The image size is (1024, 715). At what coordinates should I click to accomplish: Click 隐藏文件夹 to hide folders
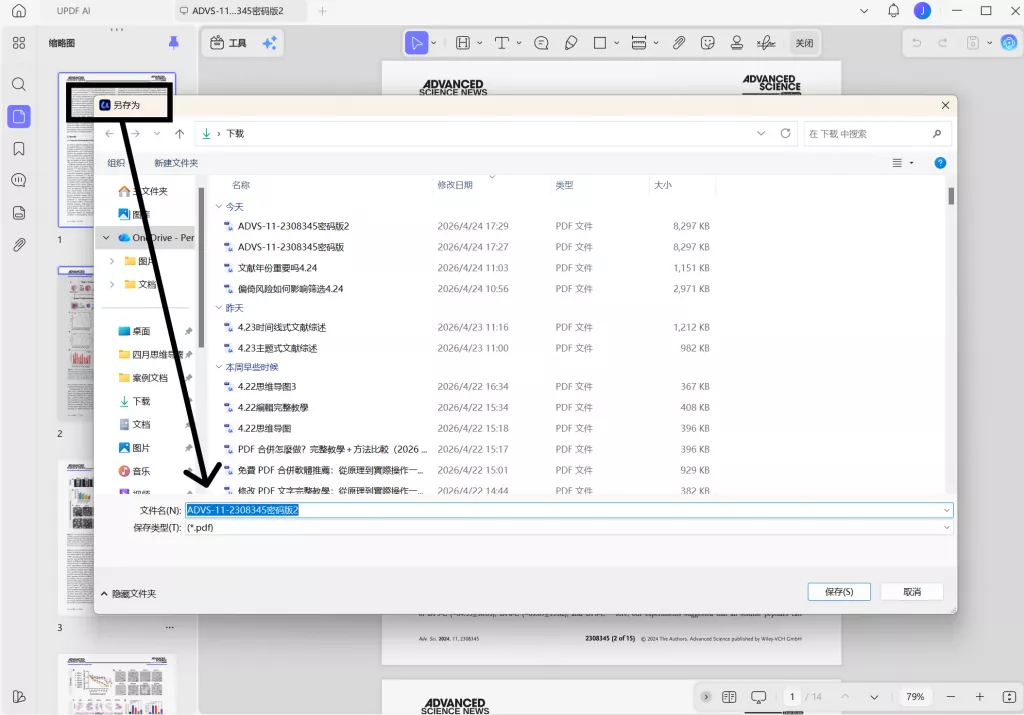pos(129,594)
